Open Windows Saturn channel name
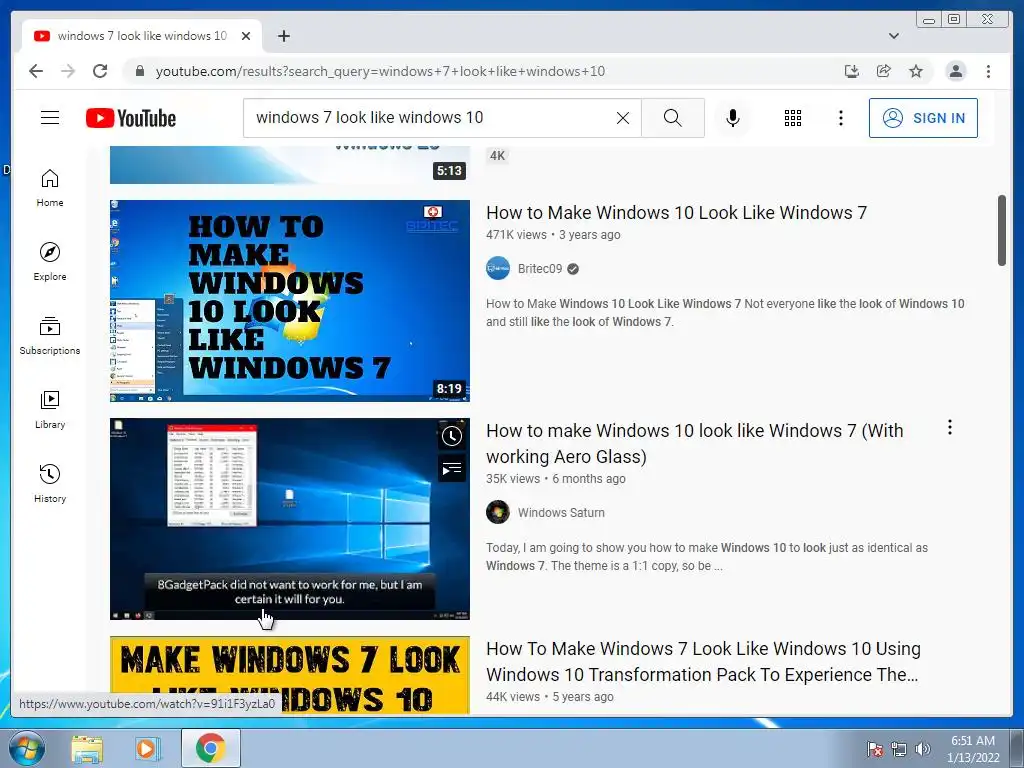 [x=561, y=513]
